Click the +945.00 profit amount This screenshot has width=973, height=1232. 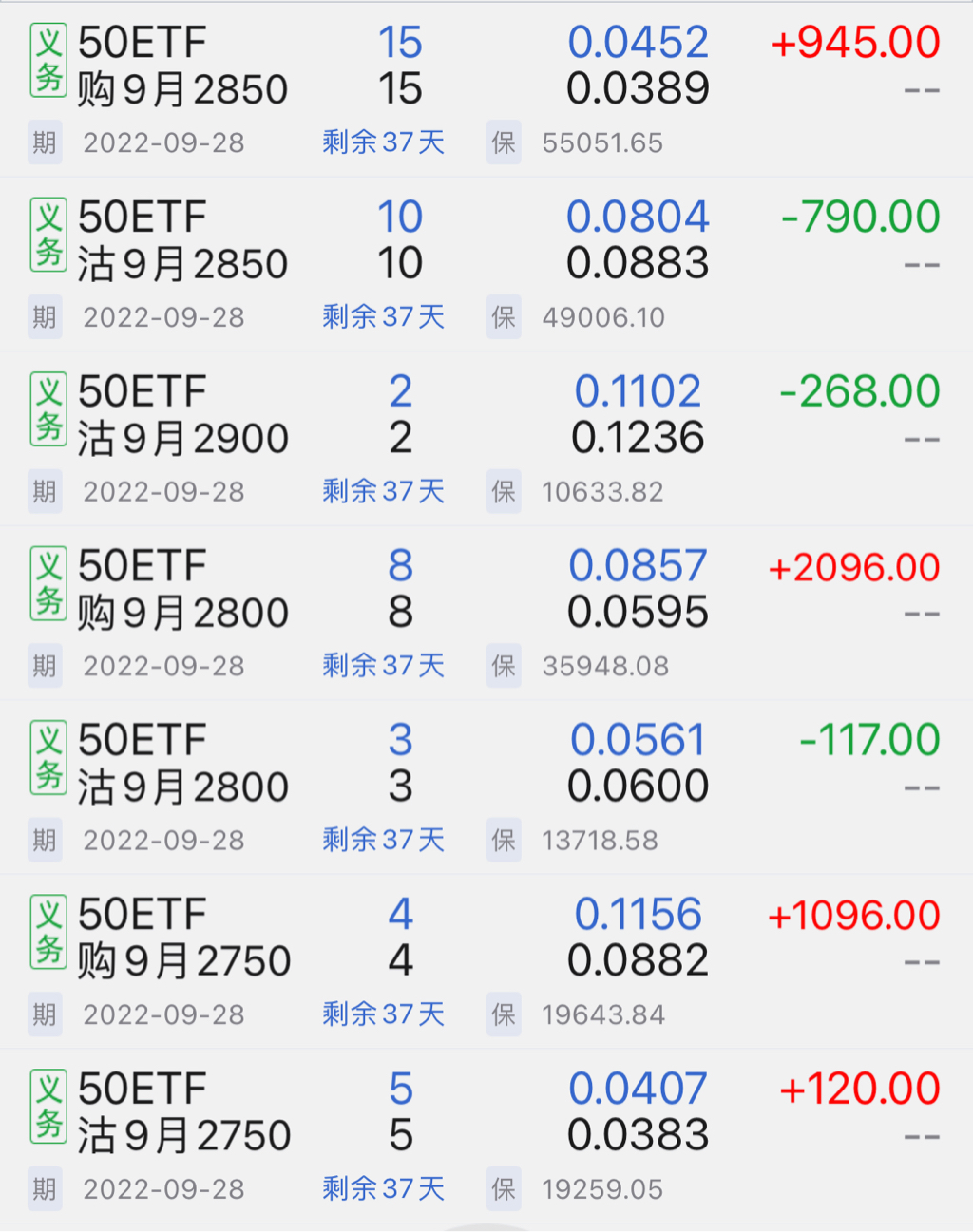[855, 43]
